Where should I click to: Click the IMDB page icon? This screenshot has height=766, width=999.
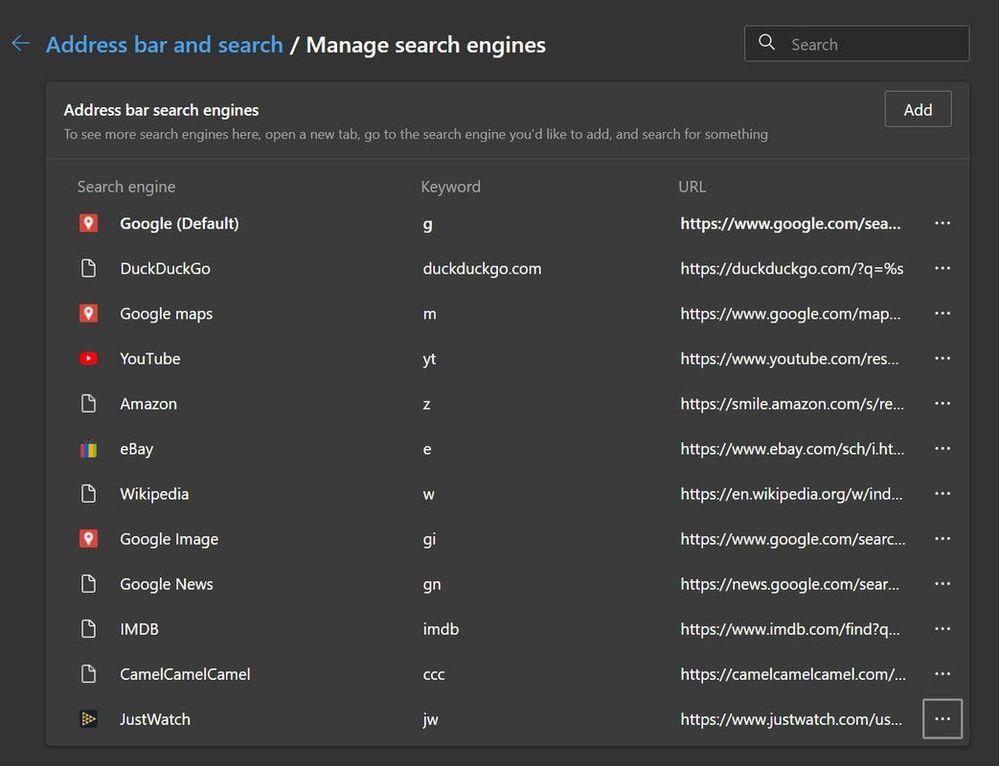(89, 629)
